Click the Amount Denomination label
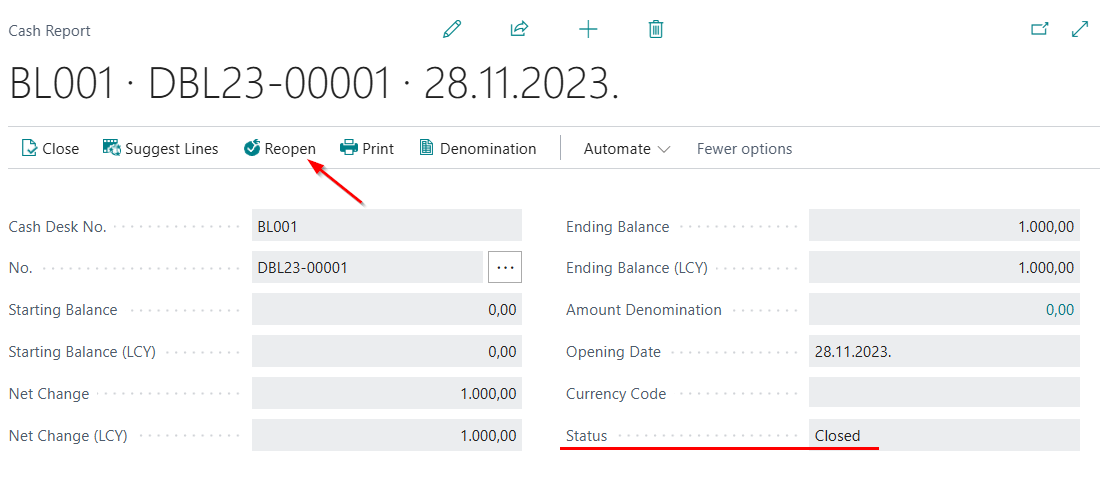The width and height of the screenshot is (1113, 483). point(643,310)
